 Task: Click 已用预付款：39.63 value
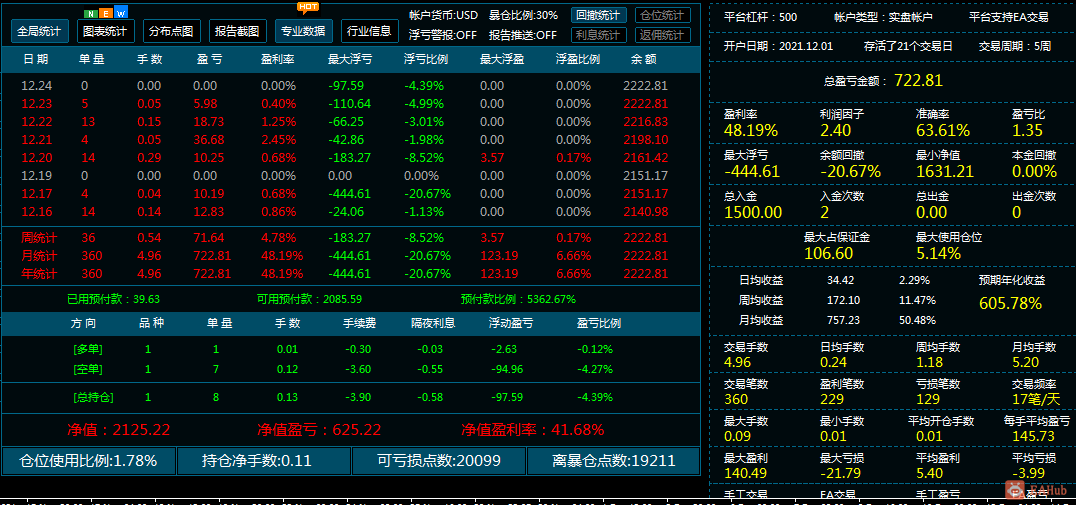(113, 299)
